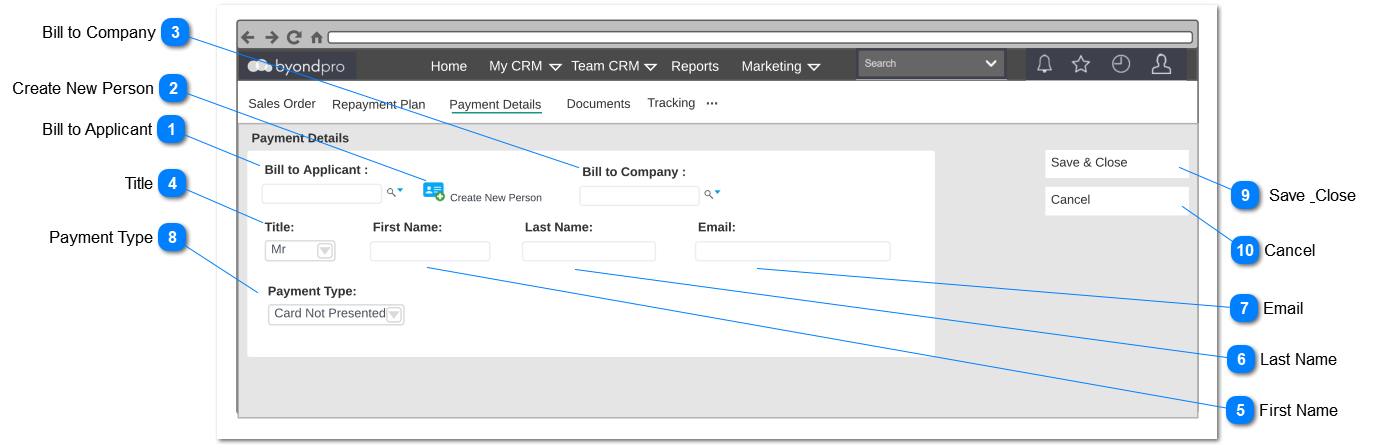Click the Save & Close button
The height and width of the screenshot is (448, 1378).
click(1117, 163)
